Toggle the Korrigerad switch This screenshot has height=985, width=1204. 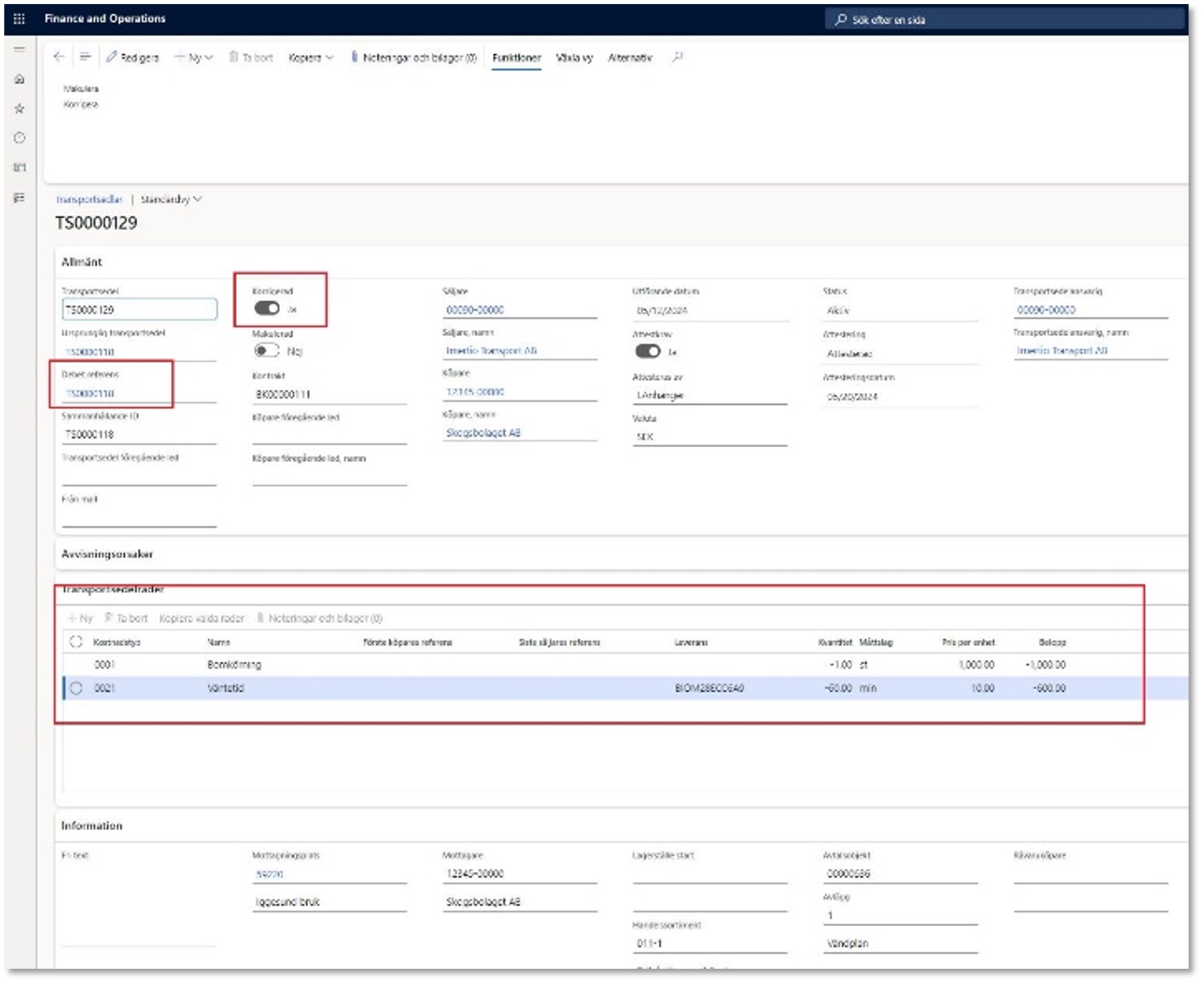(x=267, y=309)
